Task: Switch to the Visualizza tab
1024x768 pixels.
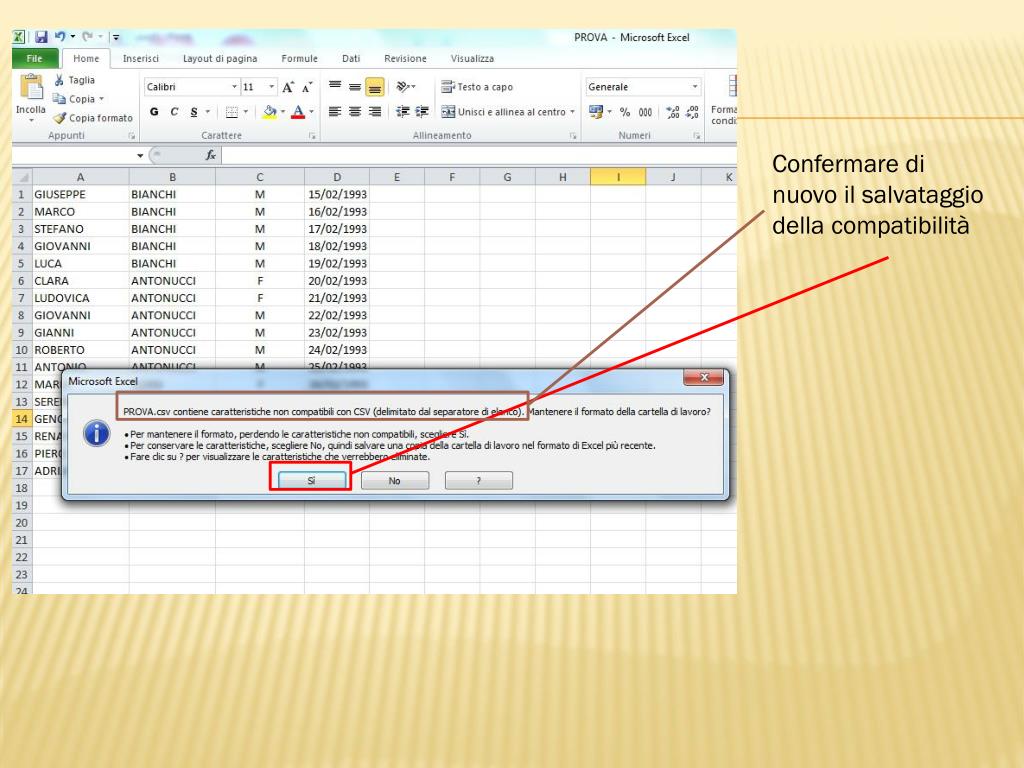Action: (x=472, y=58)
